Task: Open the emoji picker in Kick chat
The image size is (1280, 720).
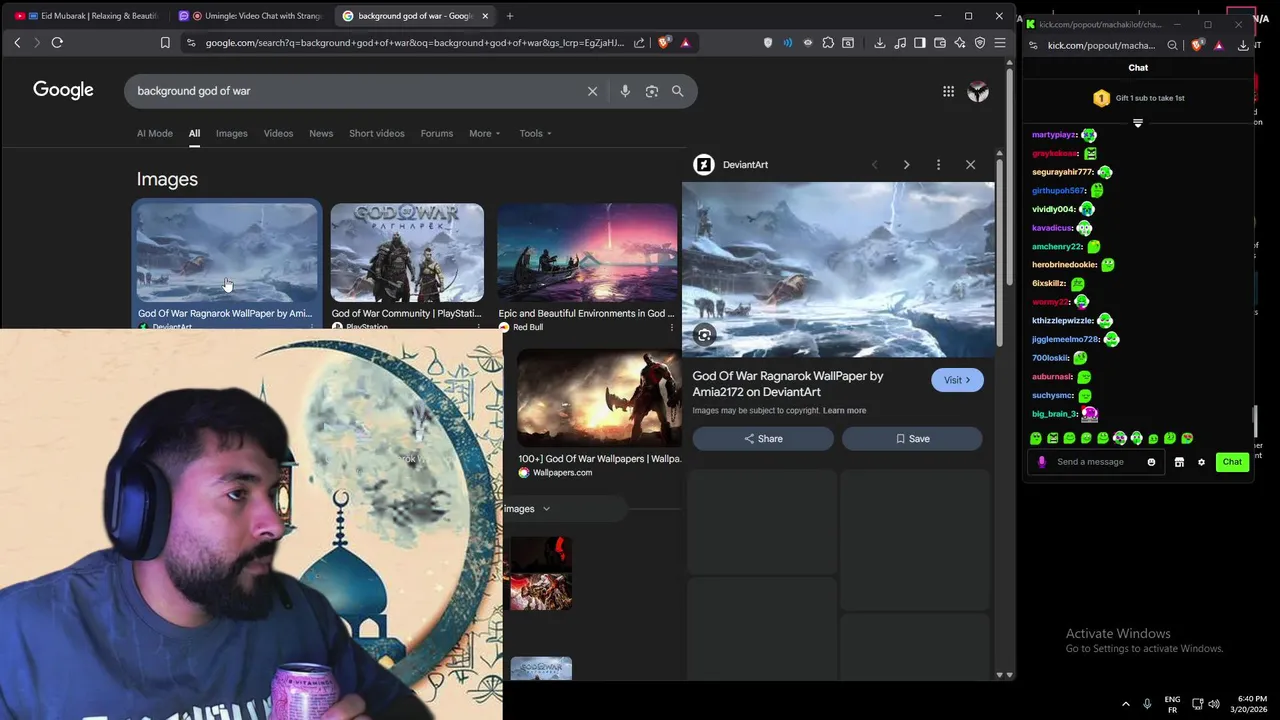Action: click(1151, 462)
